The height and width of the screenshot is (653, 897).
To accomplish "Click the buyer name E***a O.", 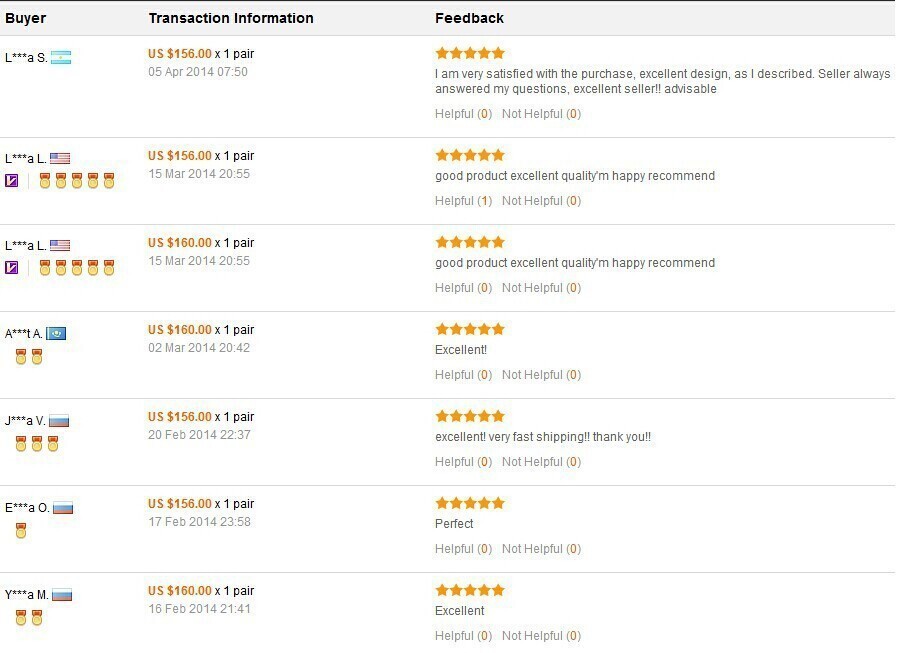I will click(27, 508).
